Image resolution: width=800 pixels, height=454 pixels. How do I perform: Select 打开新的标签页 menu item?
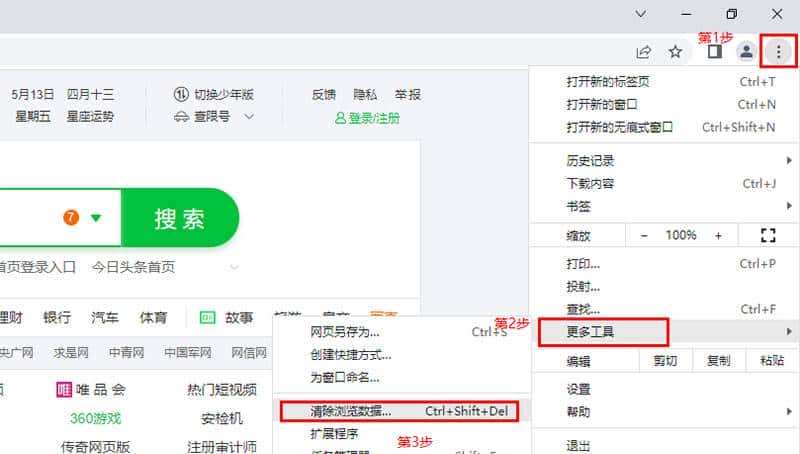coord(663,82)
